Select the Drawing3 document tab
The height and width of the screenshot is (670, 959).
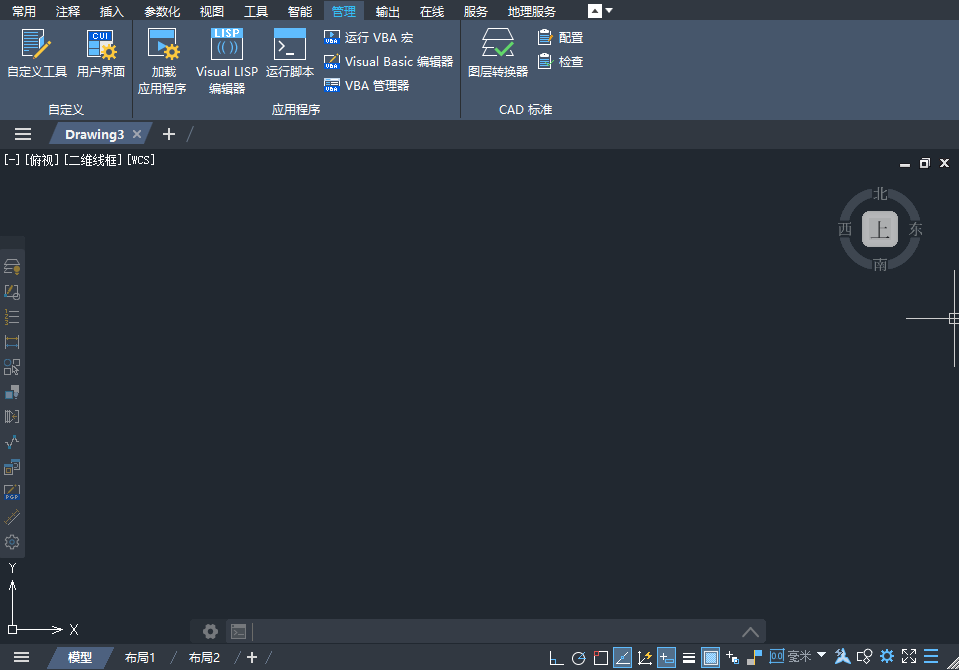point(94,134)
